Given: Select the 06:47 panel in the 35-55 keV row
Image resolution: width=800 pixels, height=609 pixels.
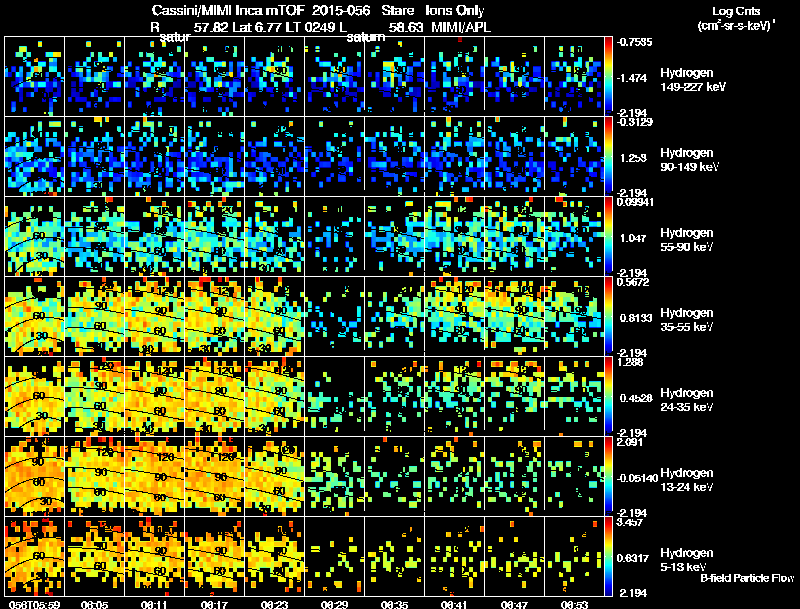Looking at the screenshot, I should 514,316.
